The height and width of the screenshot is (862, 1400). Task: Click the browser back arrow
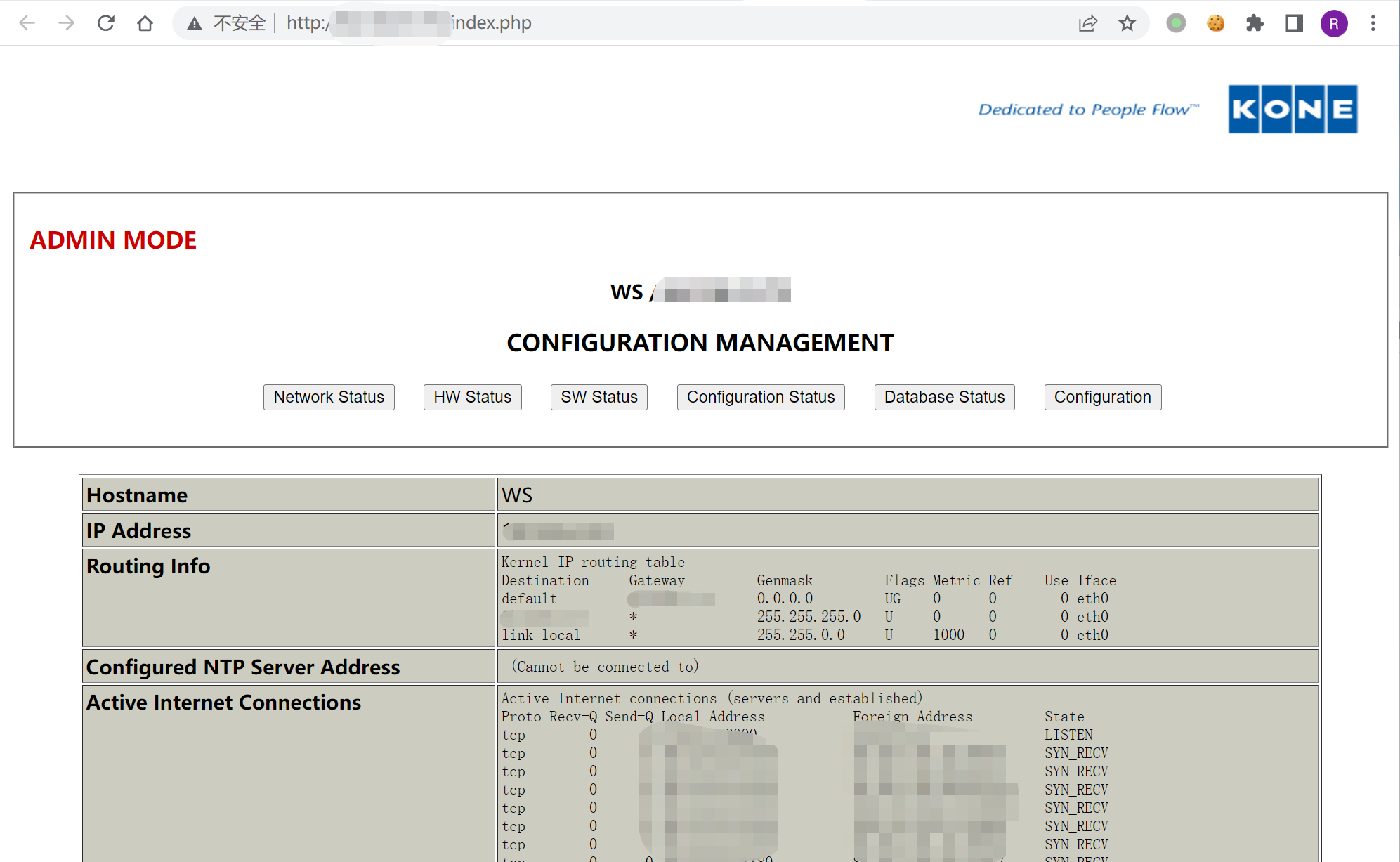(27, 23)
